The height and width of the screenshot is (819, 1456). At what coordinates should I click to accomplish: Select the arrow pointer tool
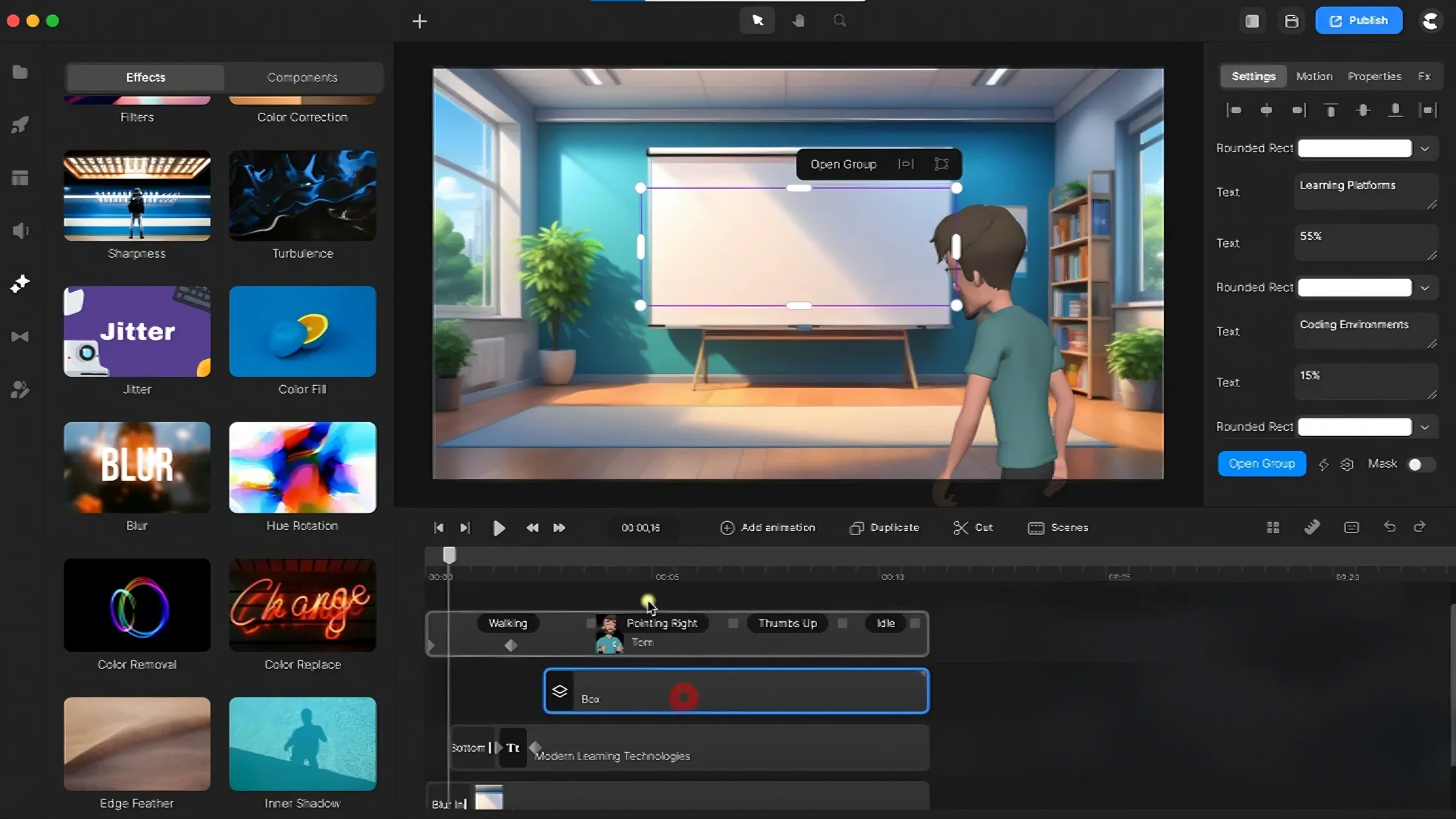point(757,21)
